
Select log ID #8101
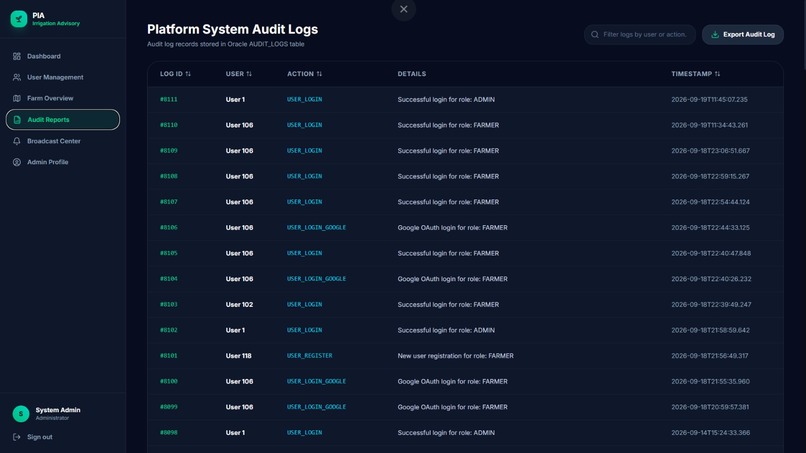[169, 355]
